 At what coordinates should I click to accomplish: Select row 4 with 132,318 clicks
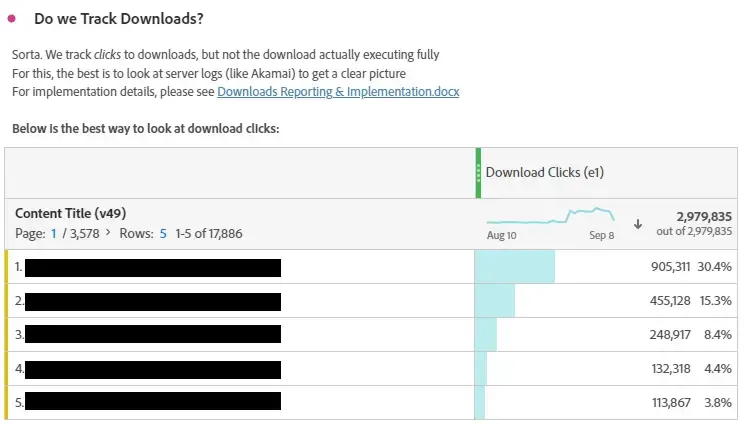[x=371, y=369]
